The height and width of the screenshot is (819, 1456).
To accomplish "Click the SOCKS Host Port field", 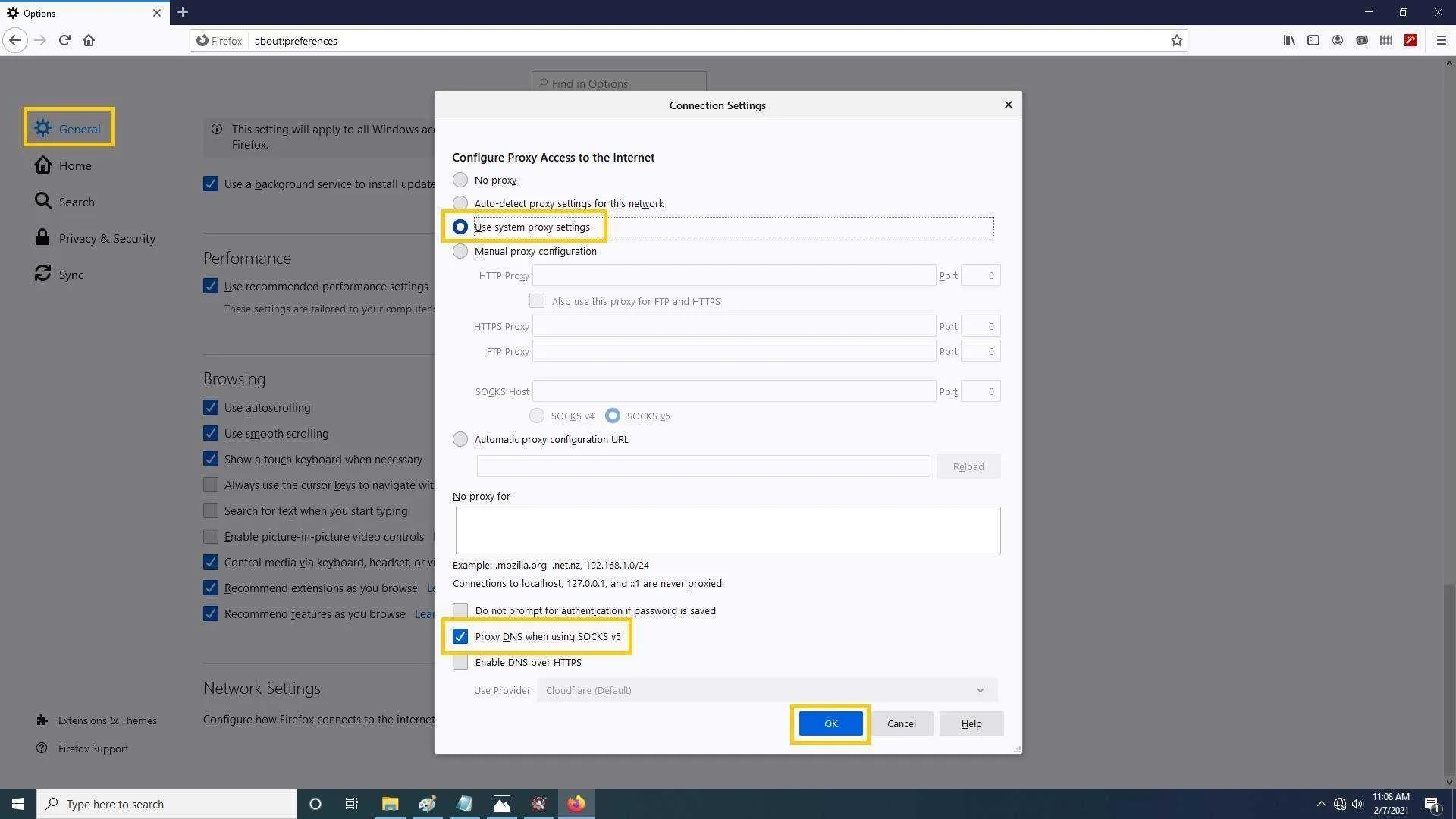I will tap(980, 391).
